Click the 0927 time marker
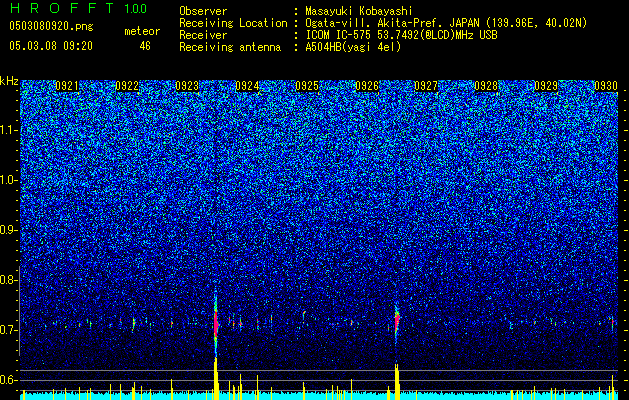The width and height of the screenshot is (629, 400). point(426,86)
